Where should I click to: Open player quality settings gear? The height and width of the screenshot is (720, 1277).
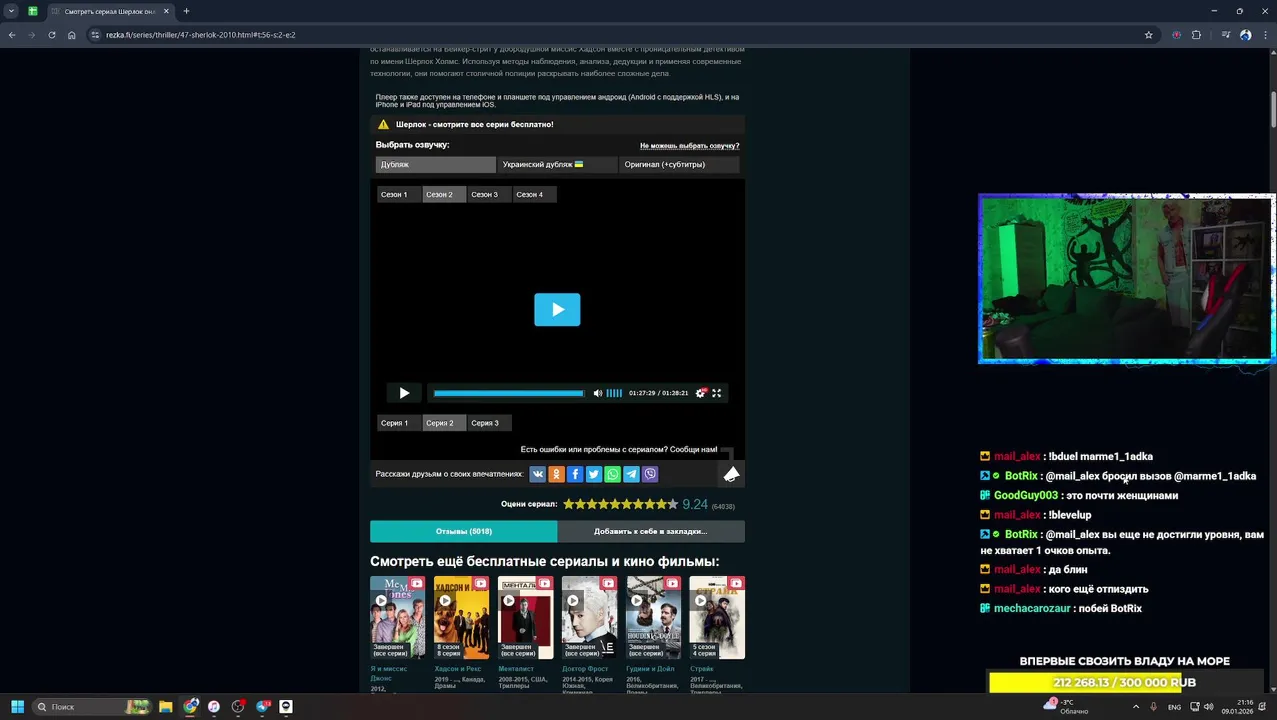click(x=701, y=393)
